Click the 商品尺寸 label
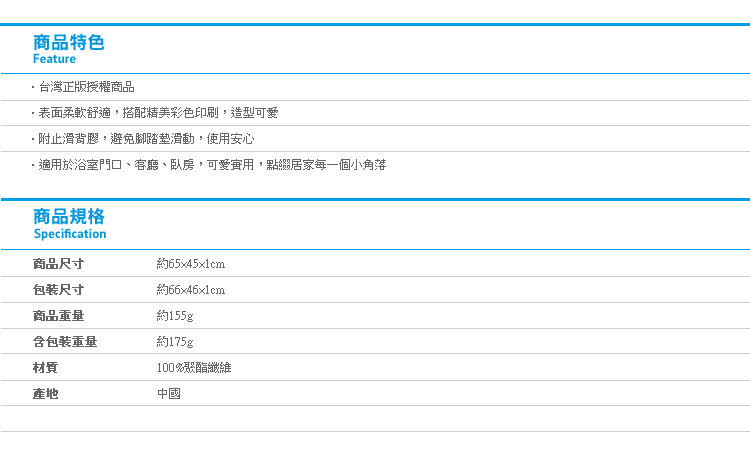Viewport: 750px width, 476px height. (x=58, y=264)
